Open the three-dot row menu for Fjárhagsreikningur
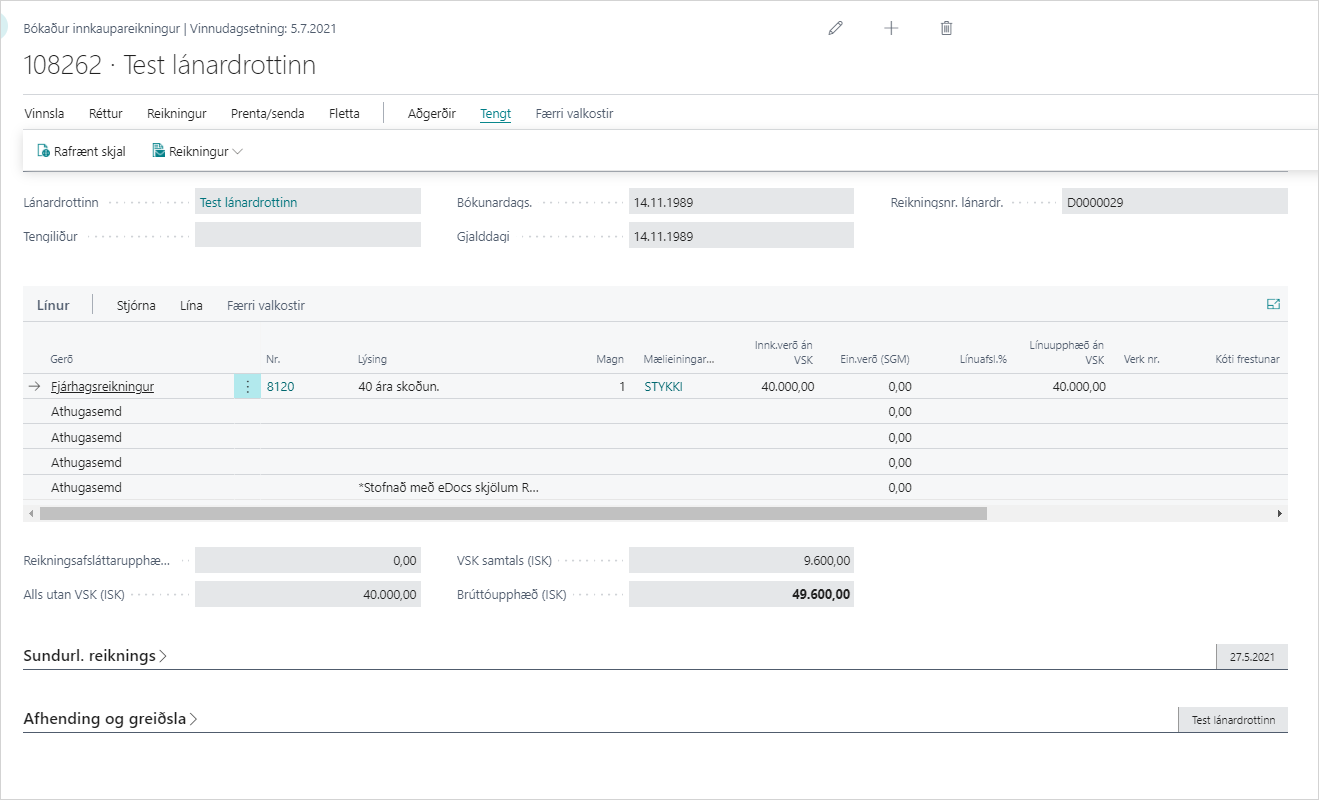Viewport: 1319px width, 800px height. [248, 386]
